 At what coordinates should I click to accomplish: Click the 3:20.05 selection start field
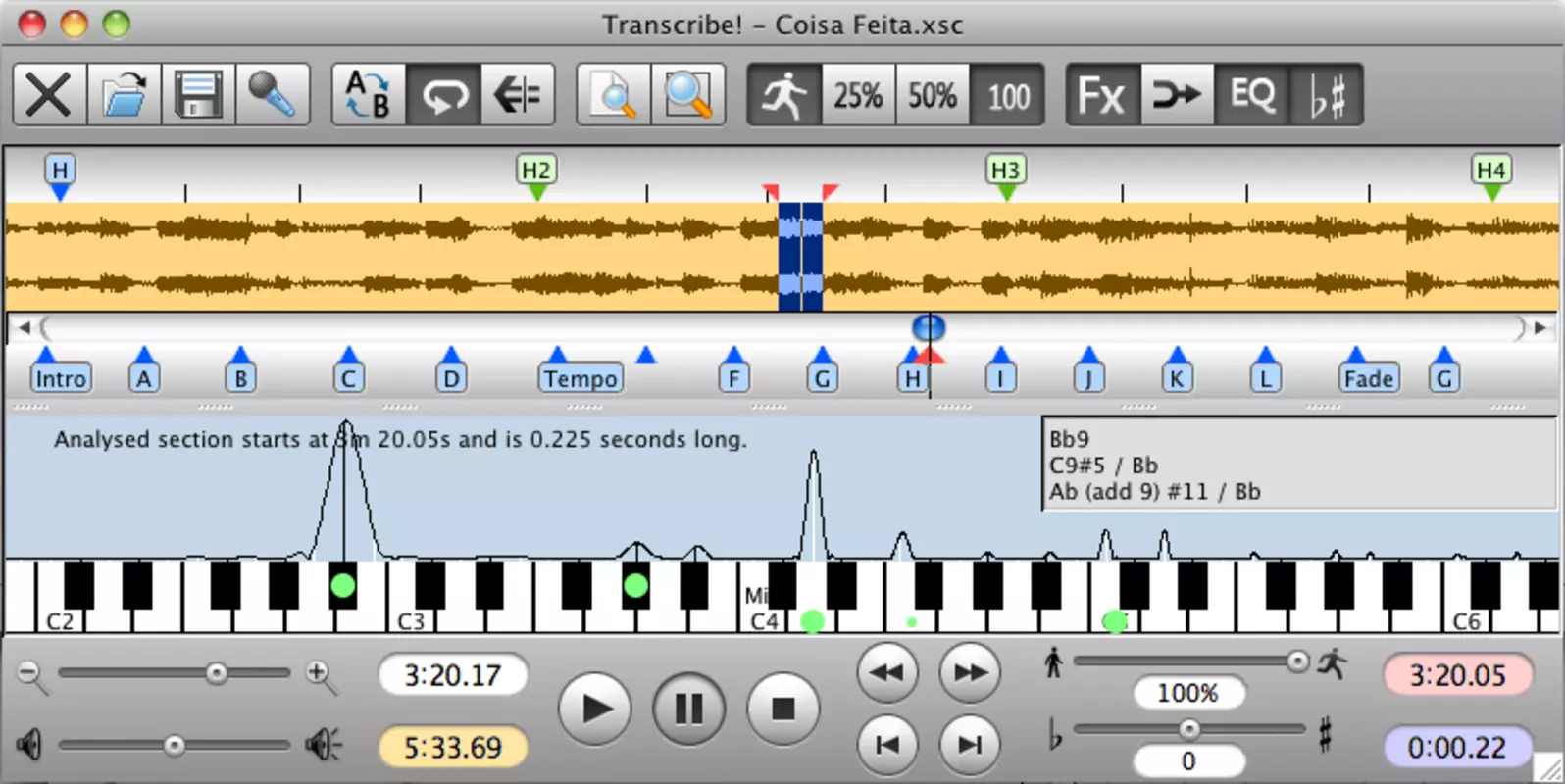click(1457, 675)
